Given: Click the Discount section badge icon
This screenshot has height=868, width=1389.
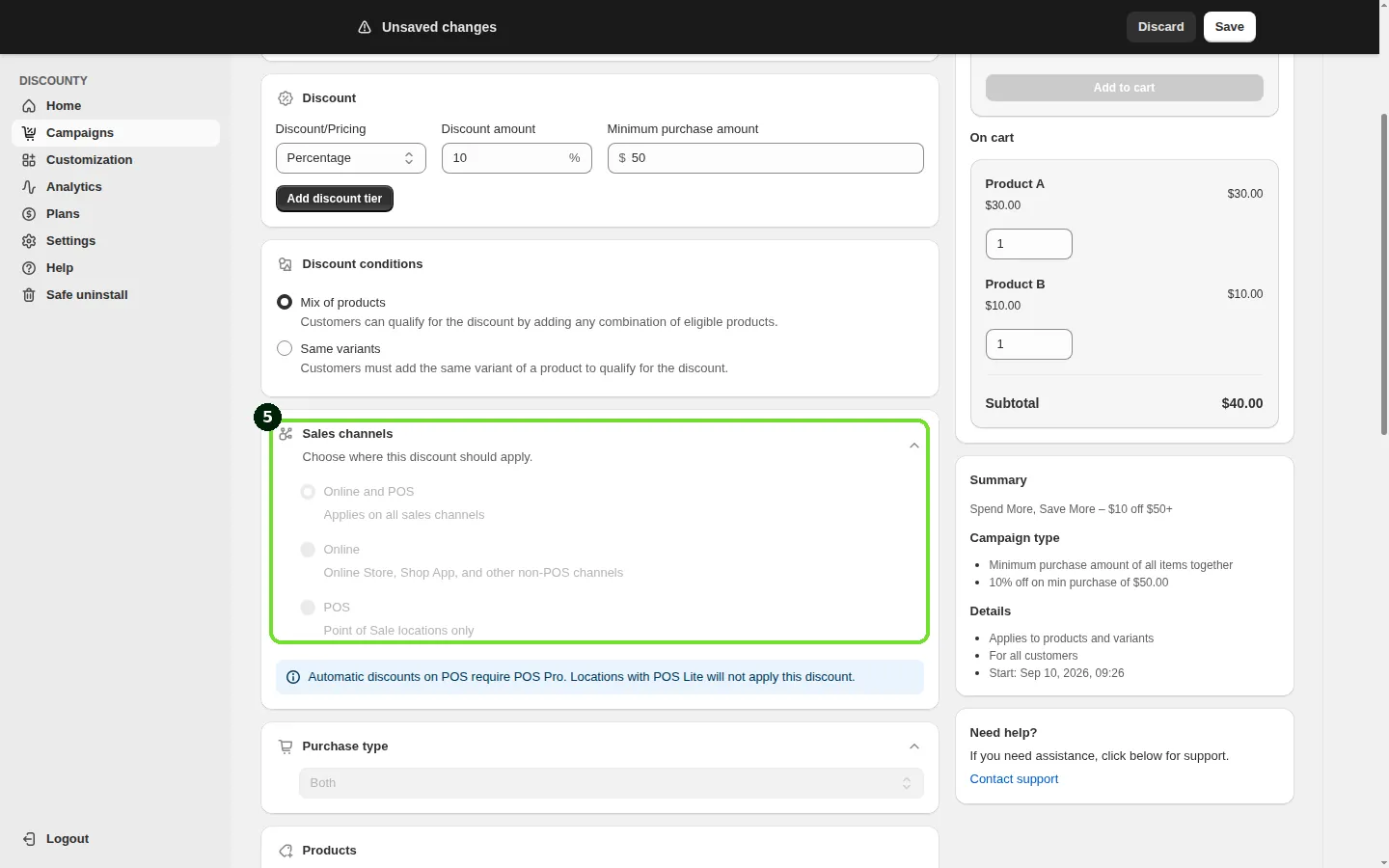Looking at the screenshot, I should click(x=286, y=98).
